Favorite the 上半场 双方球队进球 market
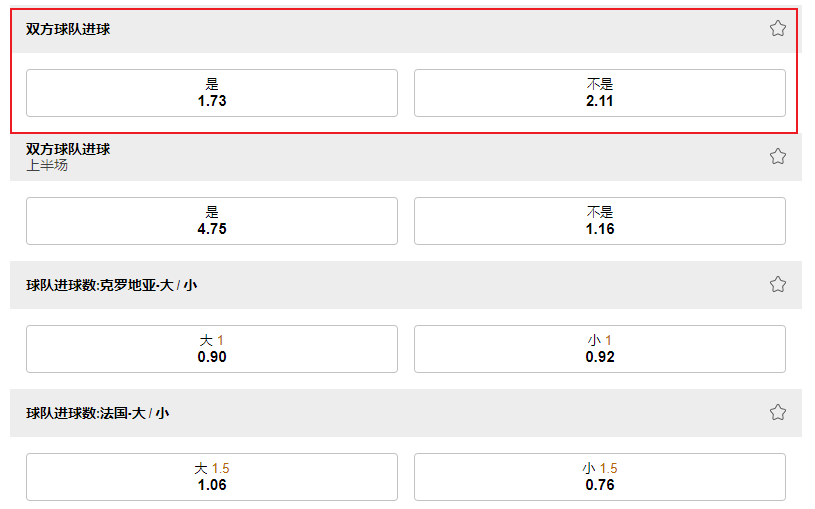815x509 pixels. [x=778, y=156]
